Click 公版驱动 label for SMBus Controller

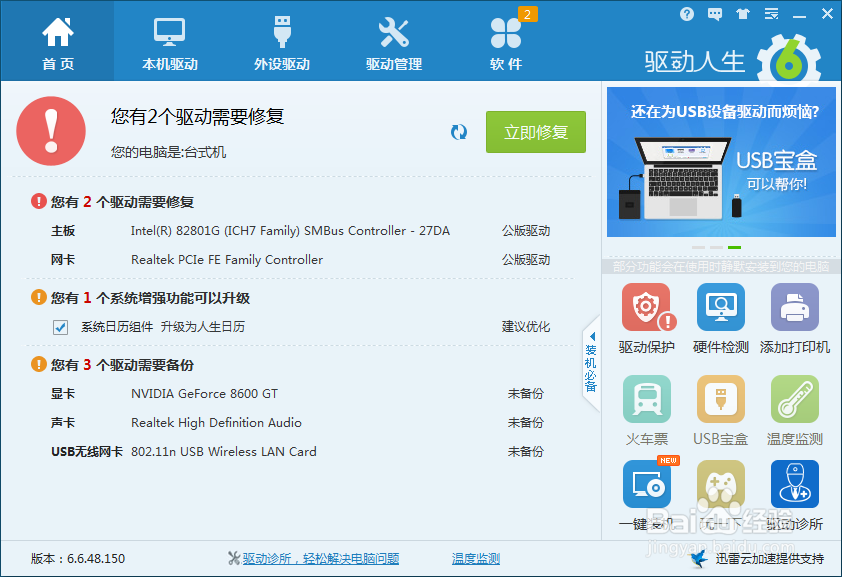pyautogui.click(x=526, y=231)
